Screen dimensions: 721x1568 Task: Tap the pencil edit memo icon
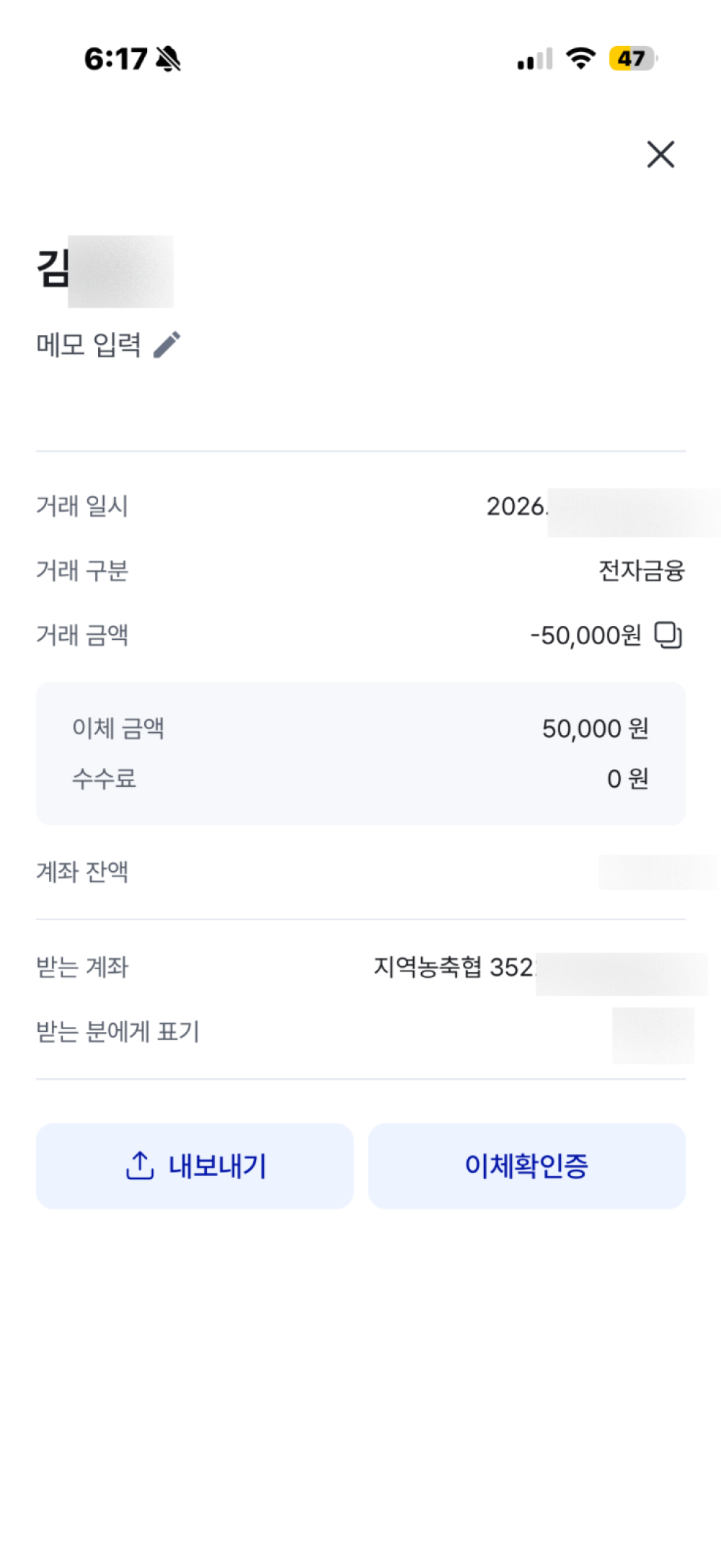(167, 344)
